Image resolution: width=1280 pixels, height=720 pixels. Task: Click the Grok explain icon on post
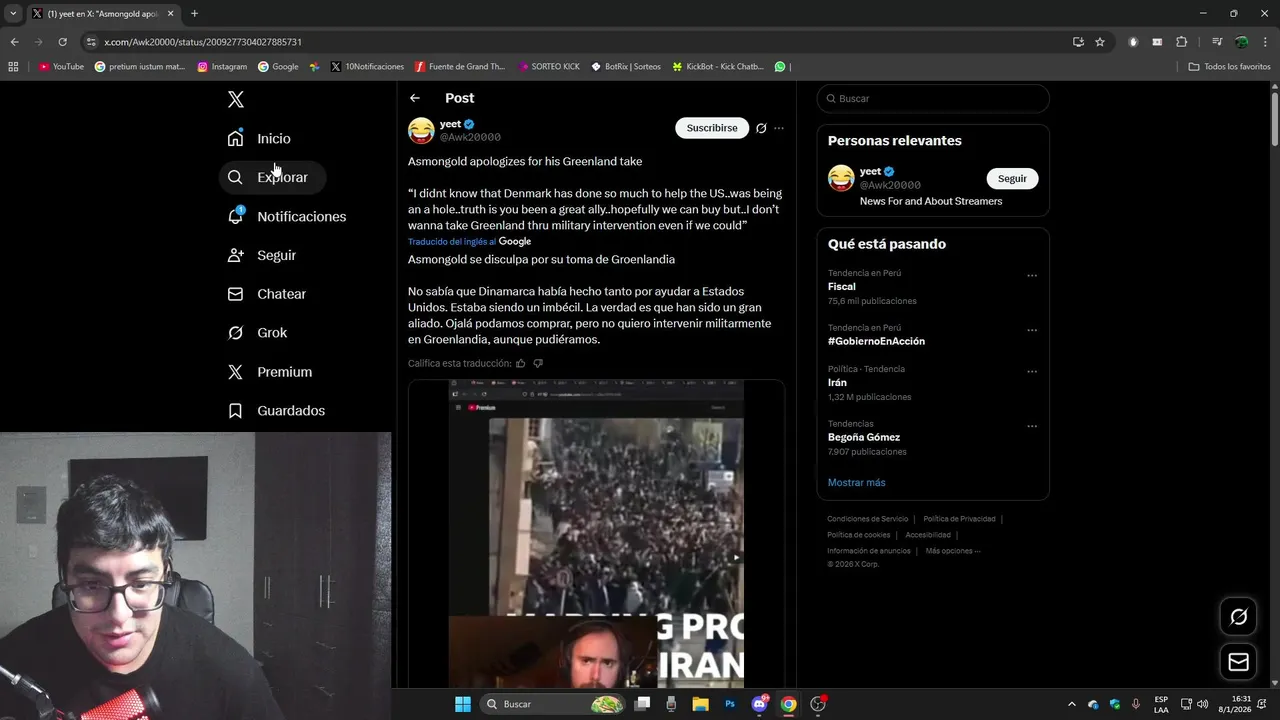pyautogui.click(x=761, y=128)
